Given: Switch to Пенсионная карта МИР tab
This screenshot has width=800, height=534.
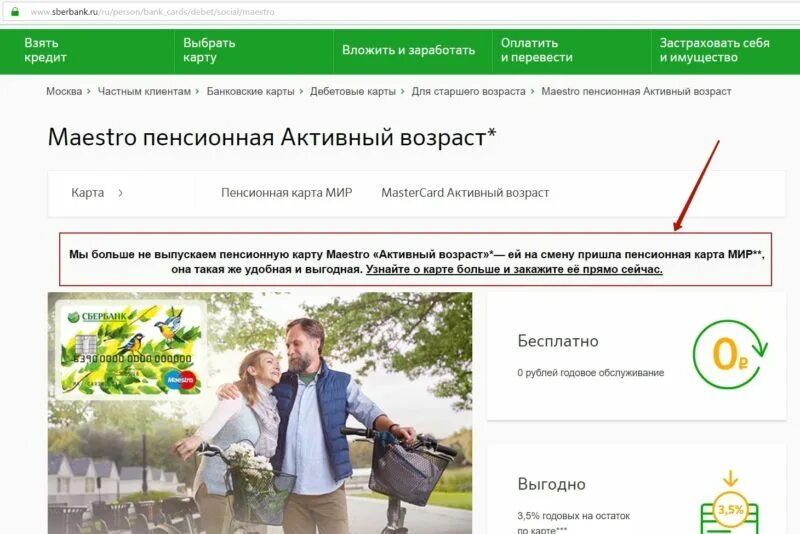Looking at the screenshot, I should 286,193.
